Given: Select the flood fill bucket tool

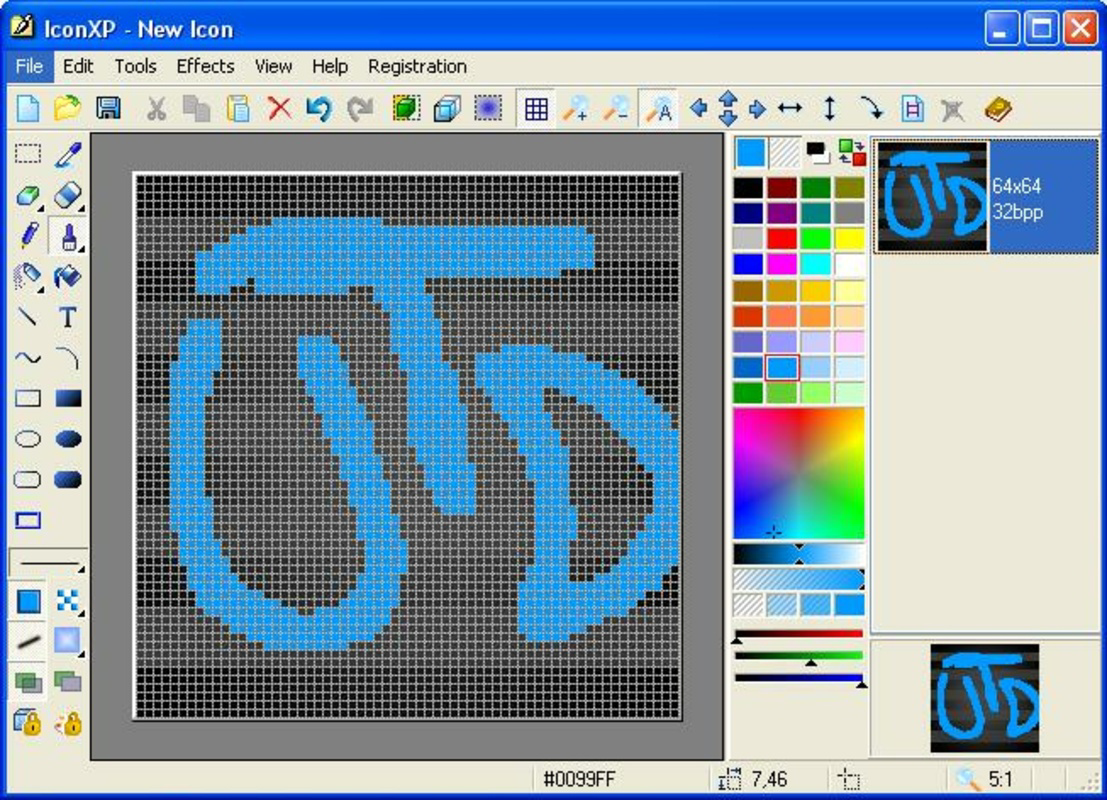Looking at the screenshot, I should [68, 276].
